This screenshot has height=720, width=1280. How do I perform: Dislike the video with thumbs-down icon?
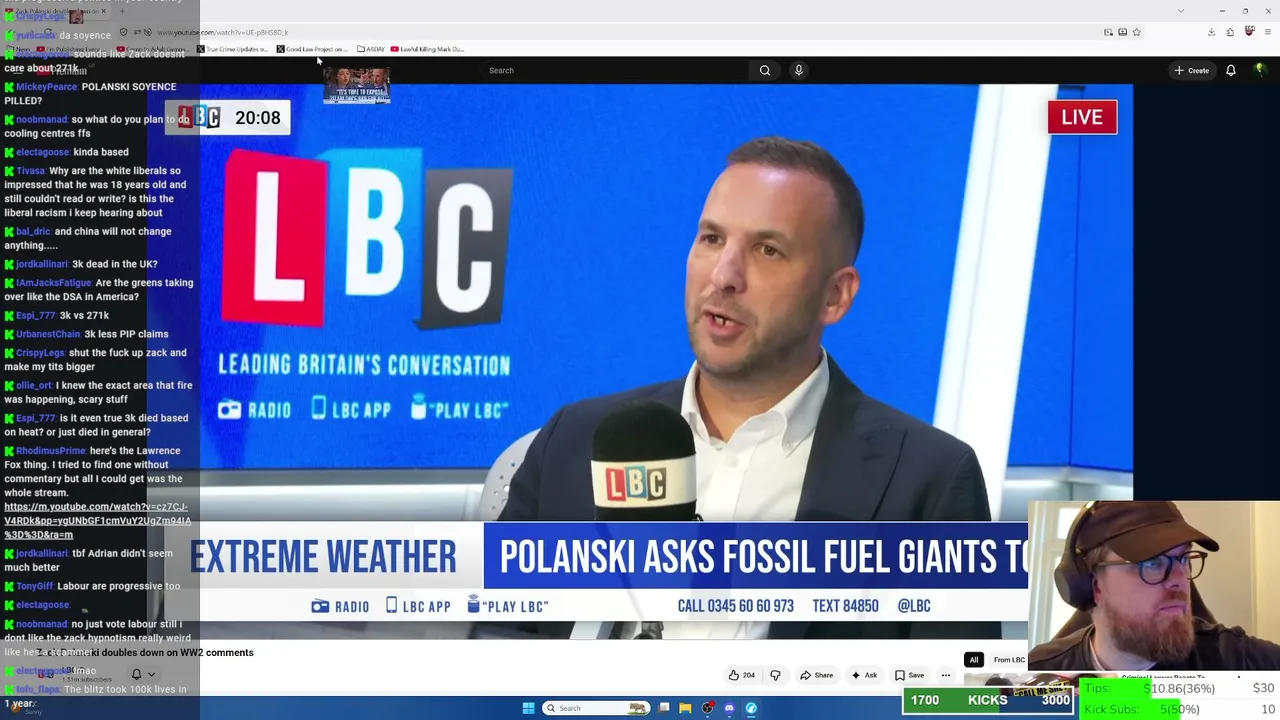775,675
